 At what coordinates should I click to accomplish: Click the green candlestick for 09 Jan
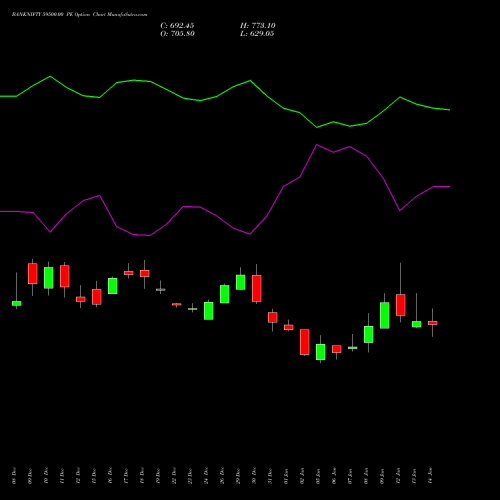385,315
